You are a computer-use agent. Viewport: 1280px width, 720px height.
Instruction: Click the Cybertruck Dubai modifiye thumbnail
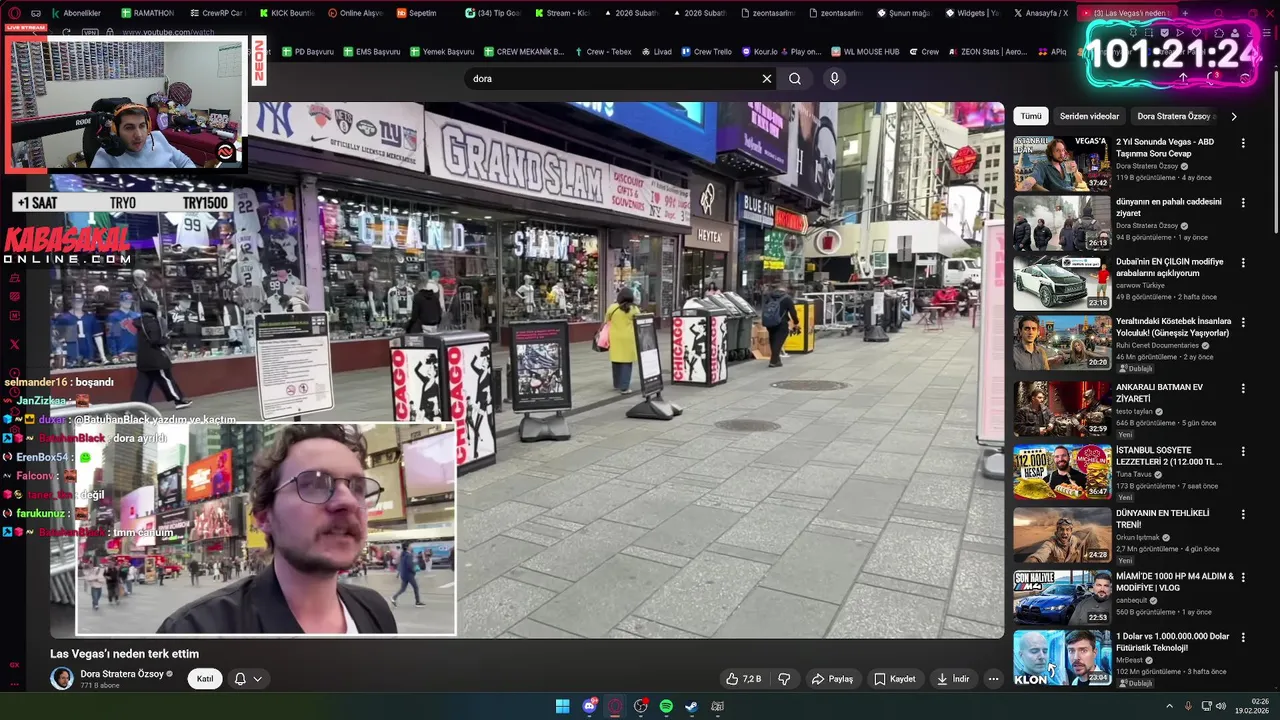(x=1062, y=283)
